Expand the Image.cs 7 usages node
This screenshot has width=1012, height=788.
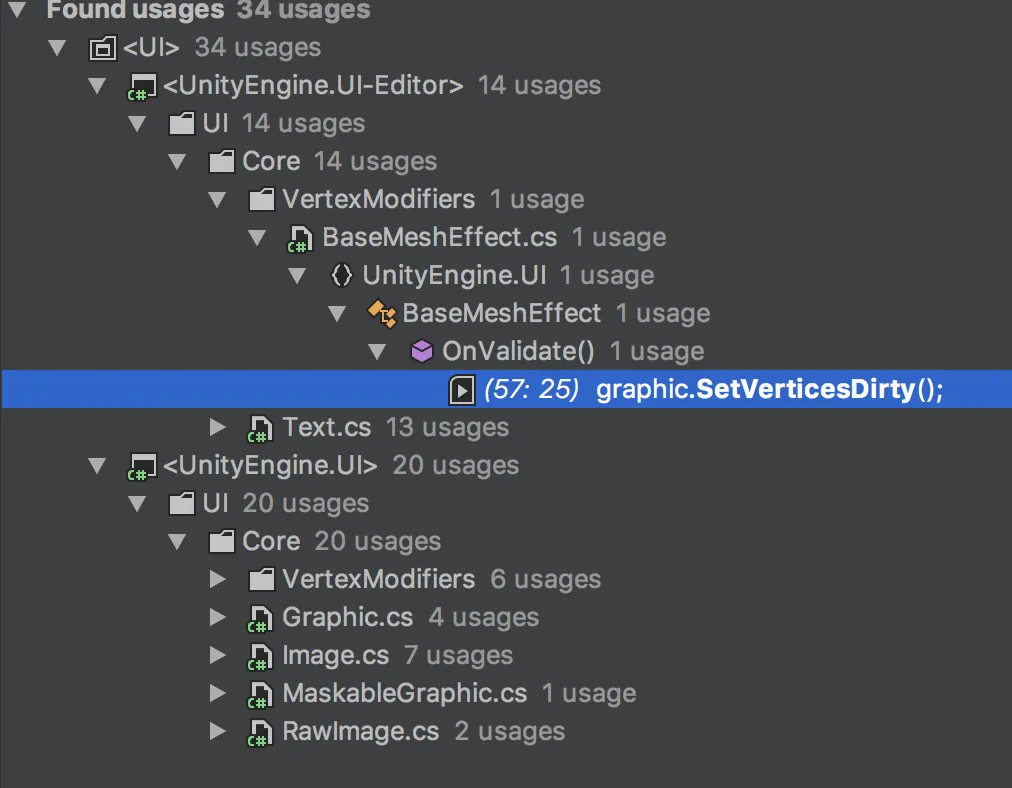(x=218, y=655)
